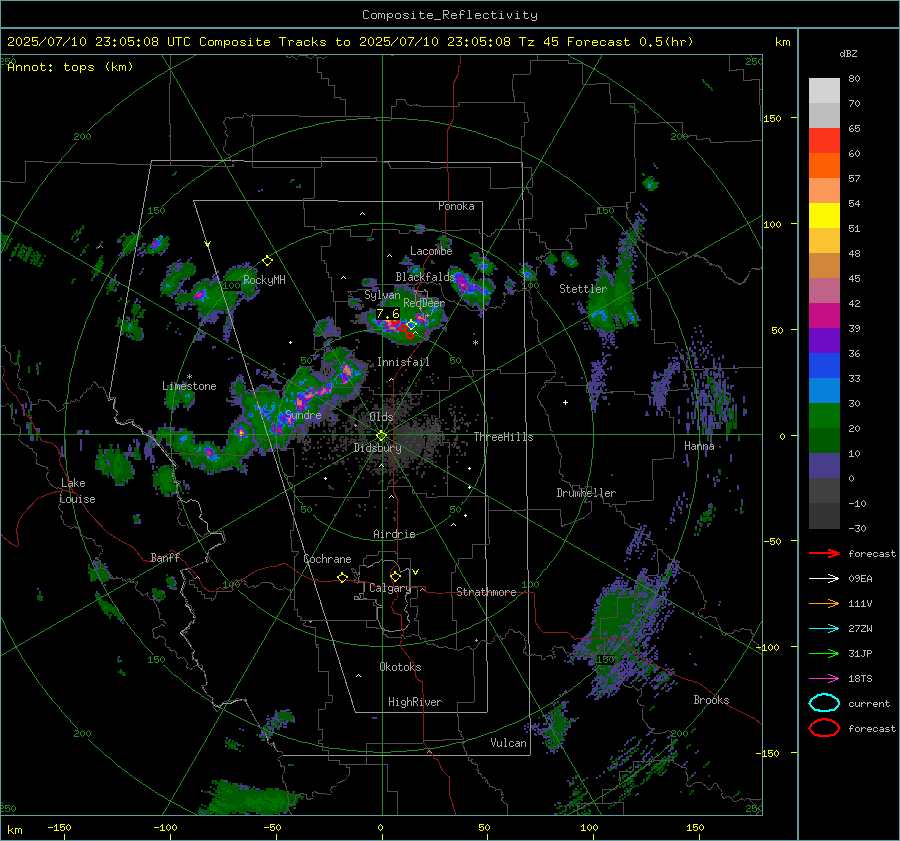
Task: Click the ThreeHills city label
Action: 503,437
